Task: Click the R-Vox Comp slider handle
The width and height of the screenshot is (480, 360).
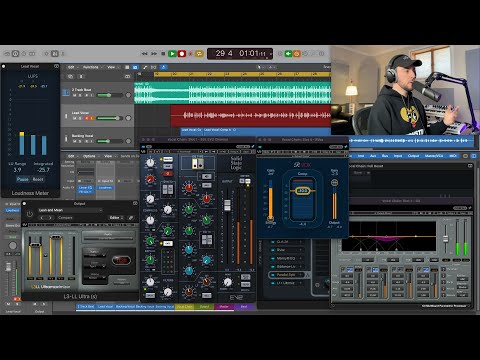Action: pos(302,191)
